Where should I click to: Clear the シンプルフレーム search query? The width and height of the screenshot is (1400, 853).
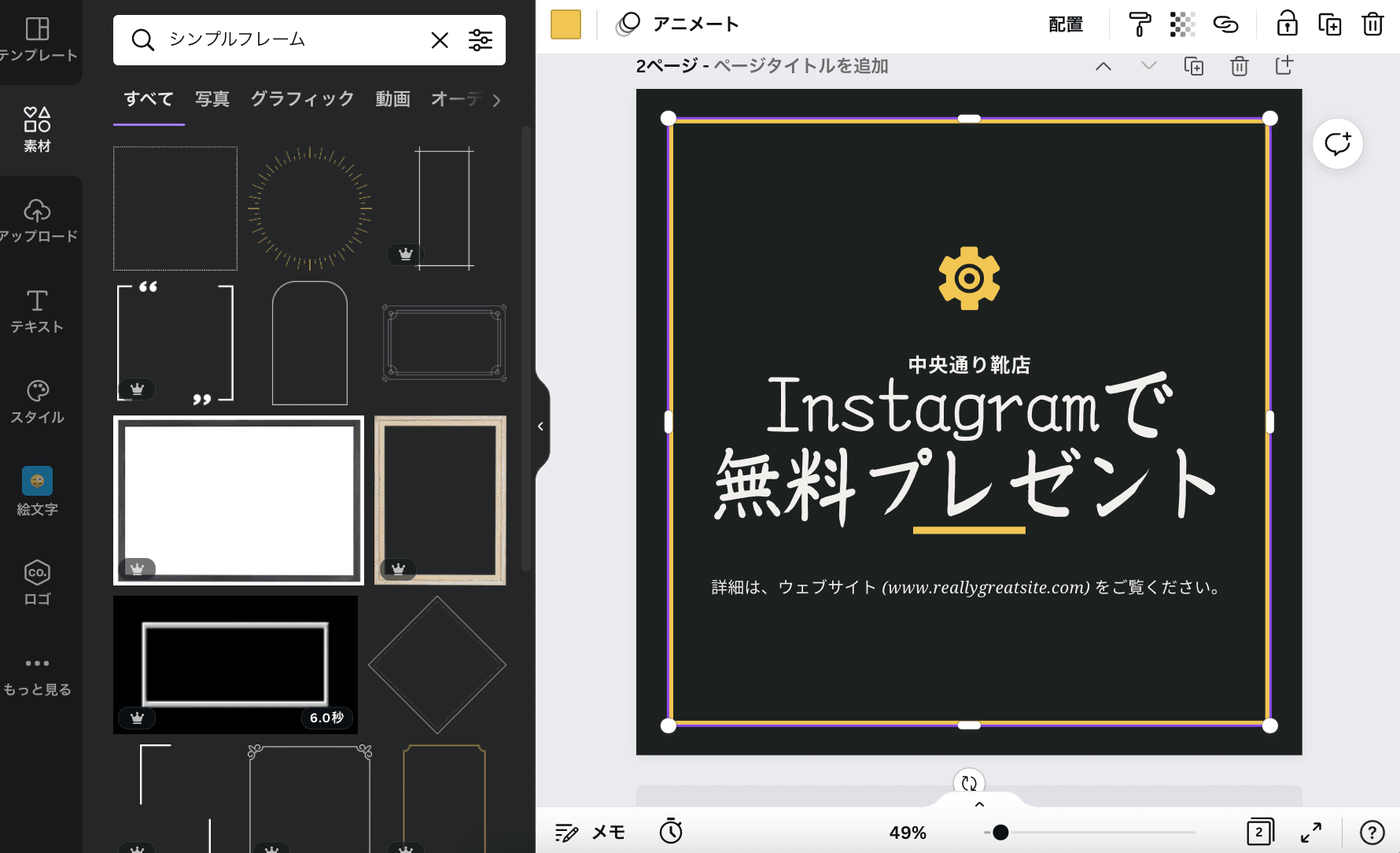tap(440, 40)
